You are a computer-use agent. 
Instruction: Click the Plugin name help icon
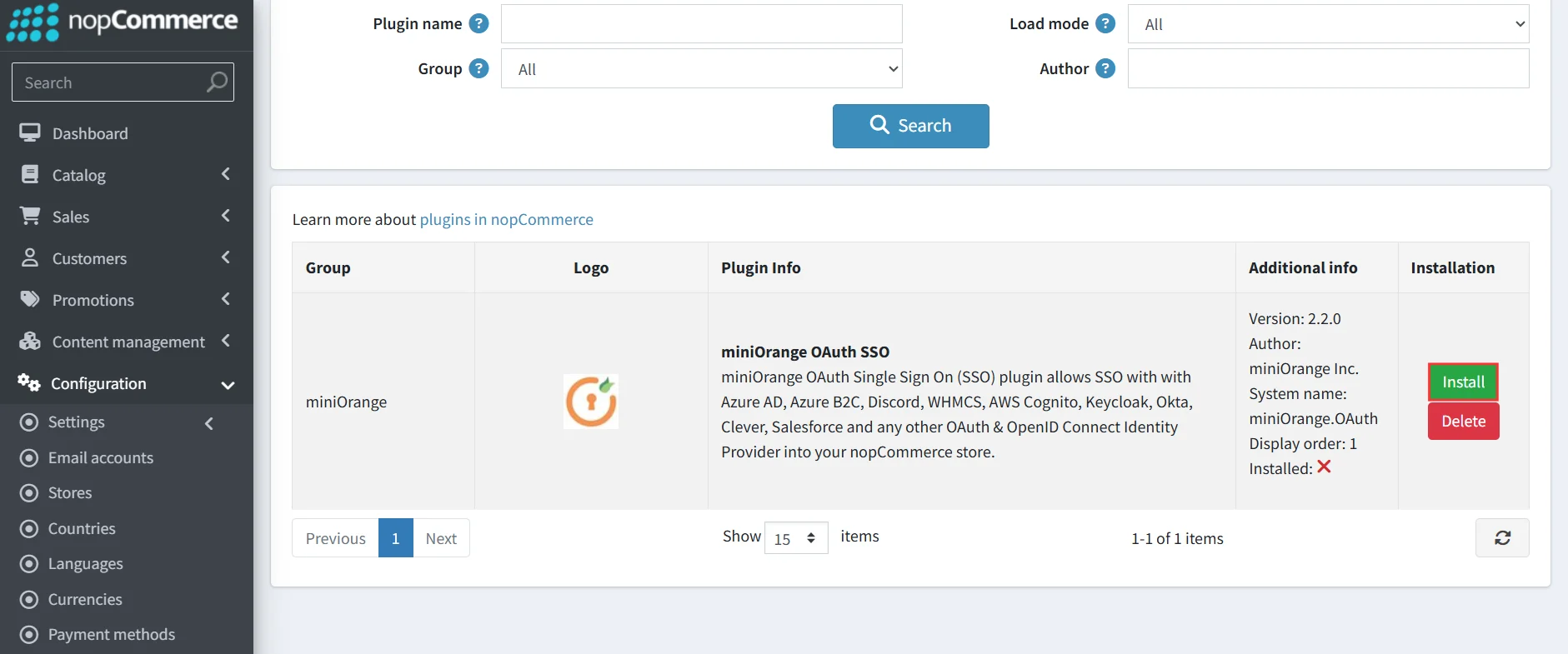[x=478, y=23]
